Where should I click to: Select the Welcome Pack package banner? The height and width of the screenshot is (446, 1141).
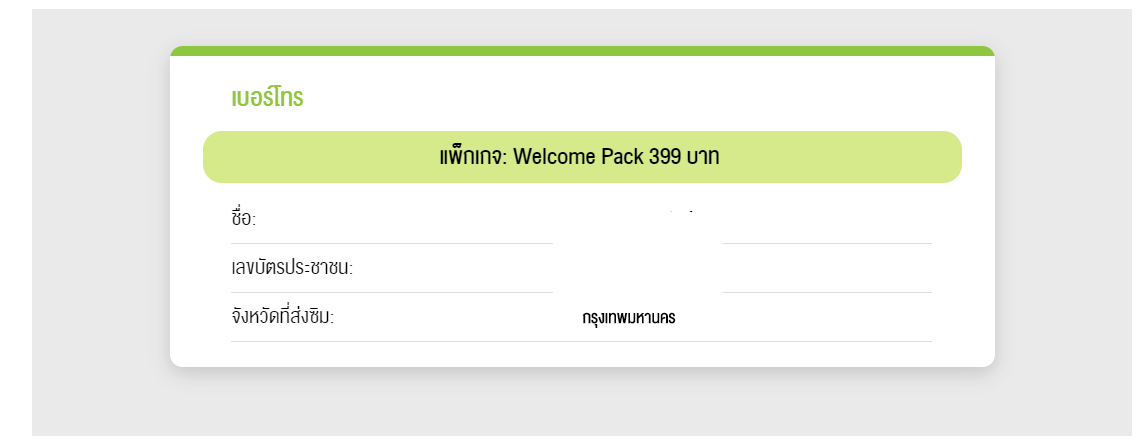coord(582,157)
